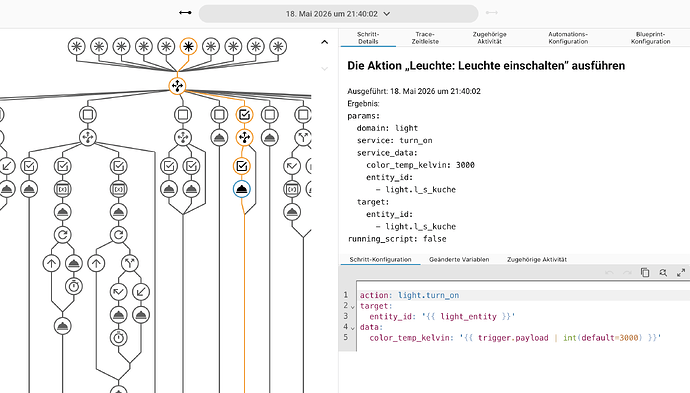The image size is (690, 393).
Task: Click code line with trigger.payload template
Action: 515,338
